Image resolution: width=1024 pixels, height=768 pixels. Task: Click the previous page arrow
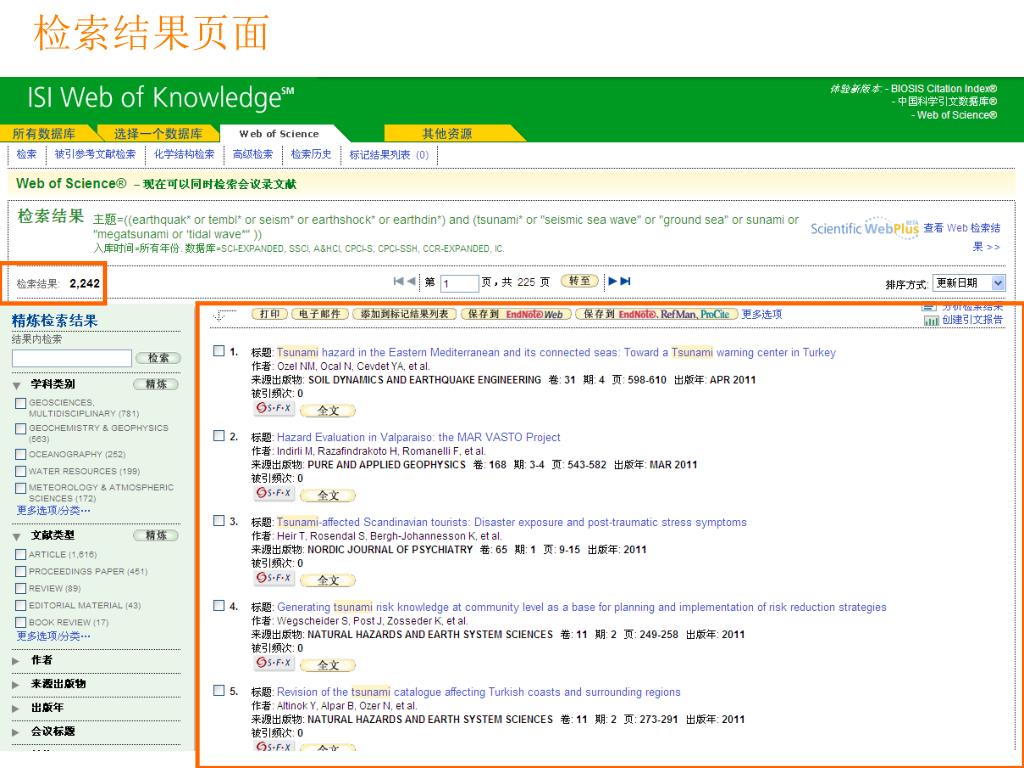[411, 281]
